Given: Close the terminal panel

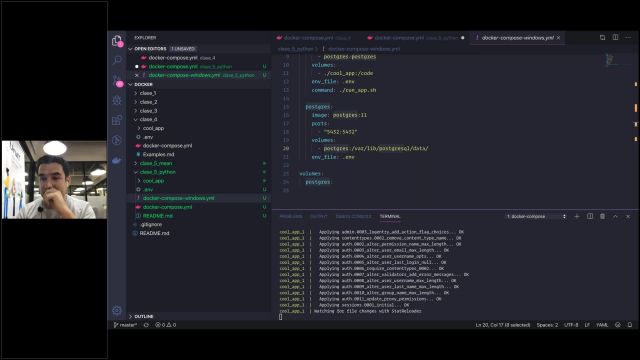Looking at the screenshot, I should click(628, 216).
